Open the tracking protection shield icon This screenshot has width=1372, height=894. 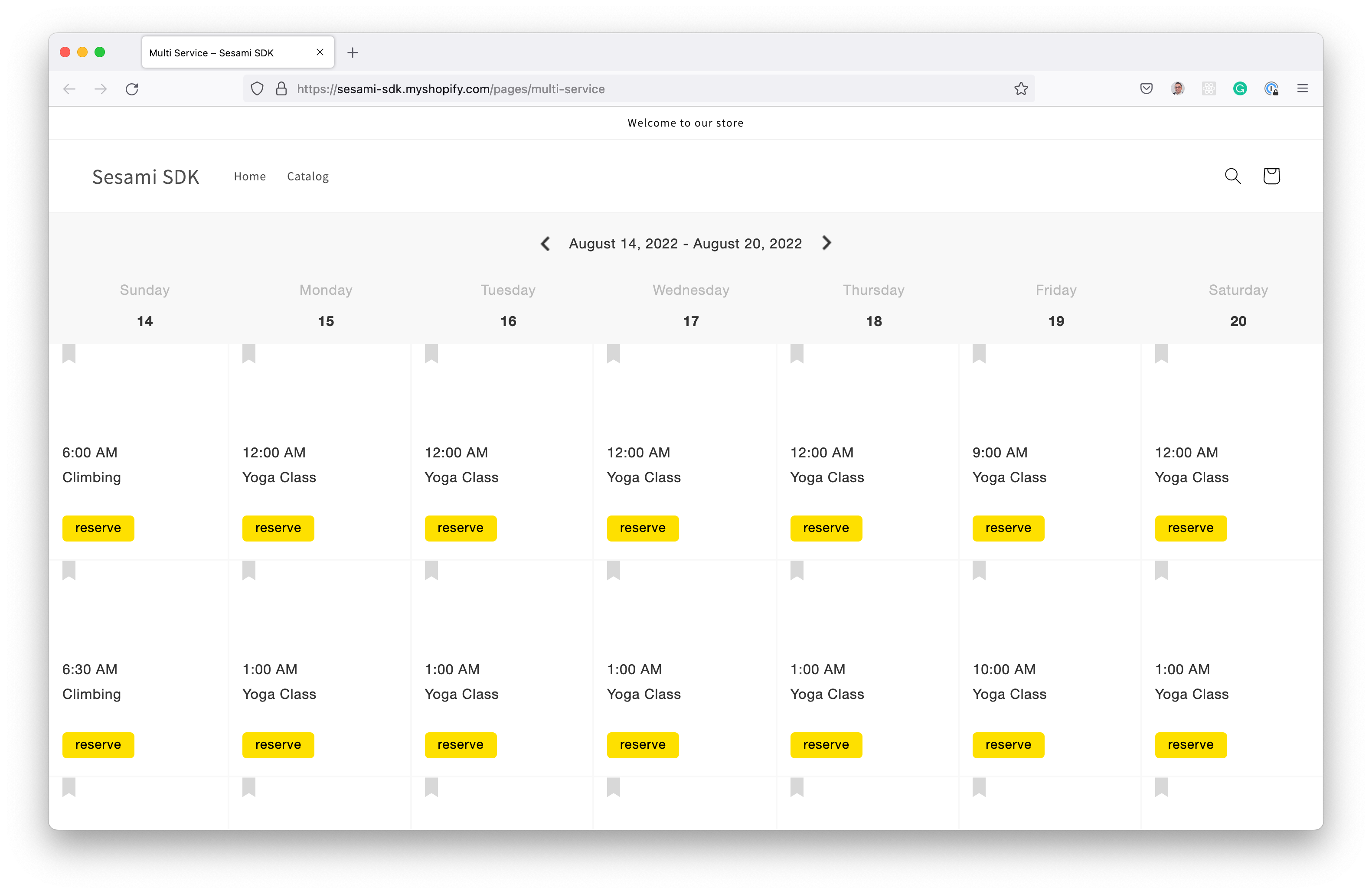point(257,89)
